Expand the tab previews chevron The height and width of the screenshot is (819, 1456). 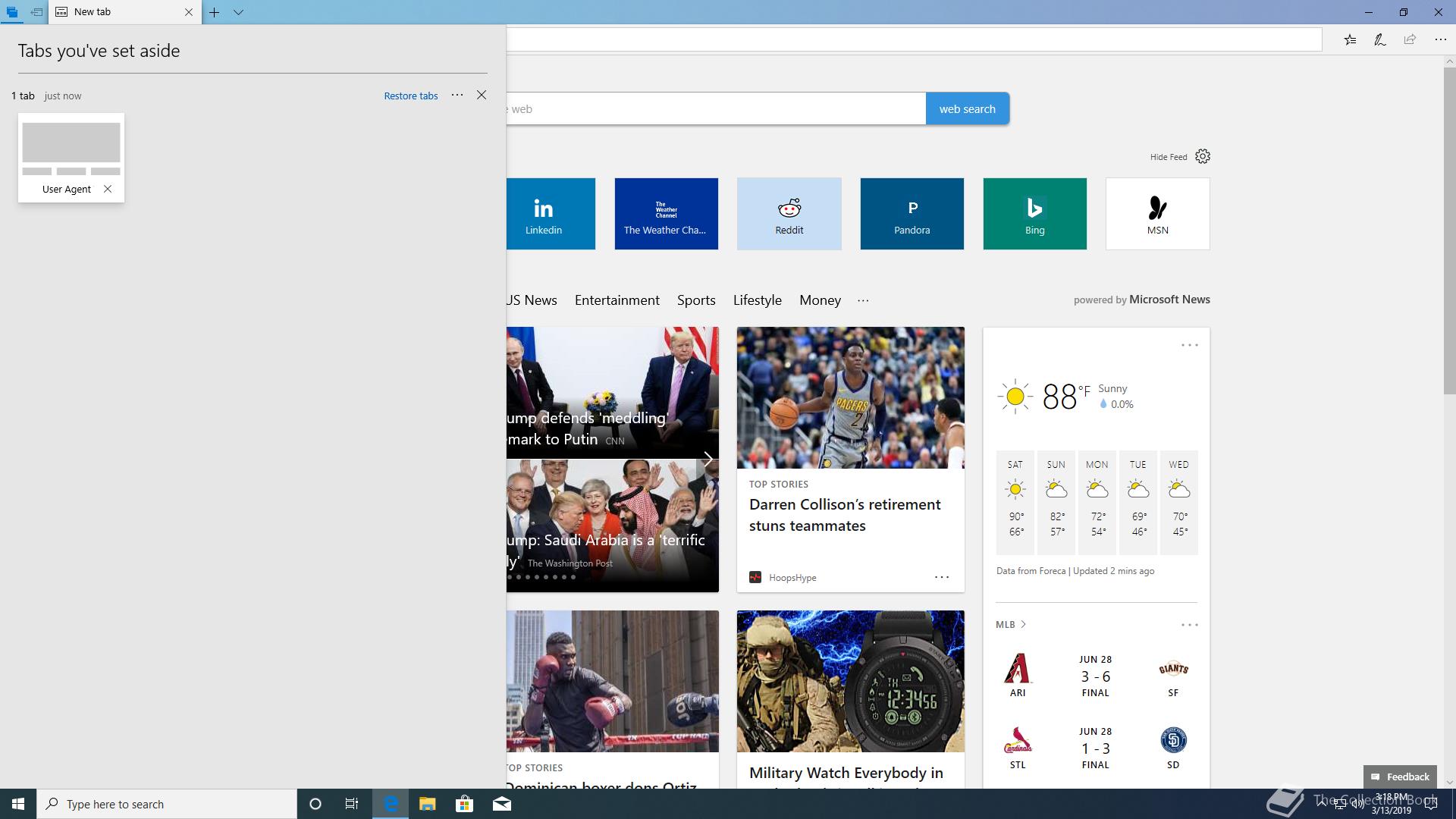click(x=238, y=12)
